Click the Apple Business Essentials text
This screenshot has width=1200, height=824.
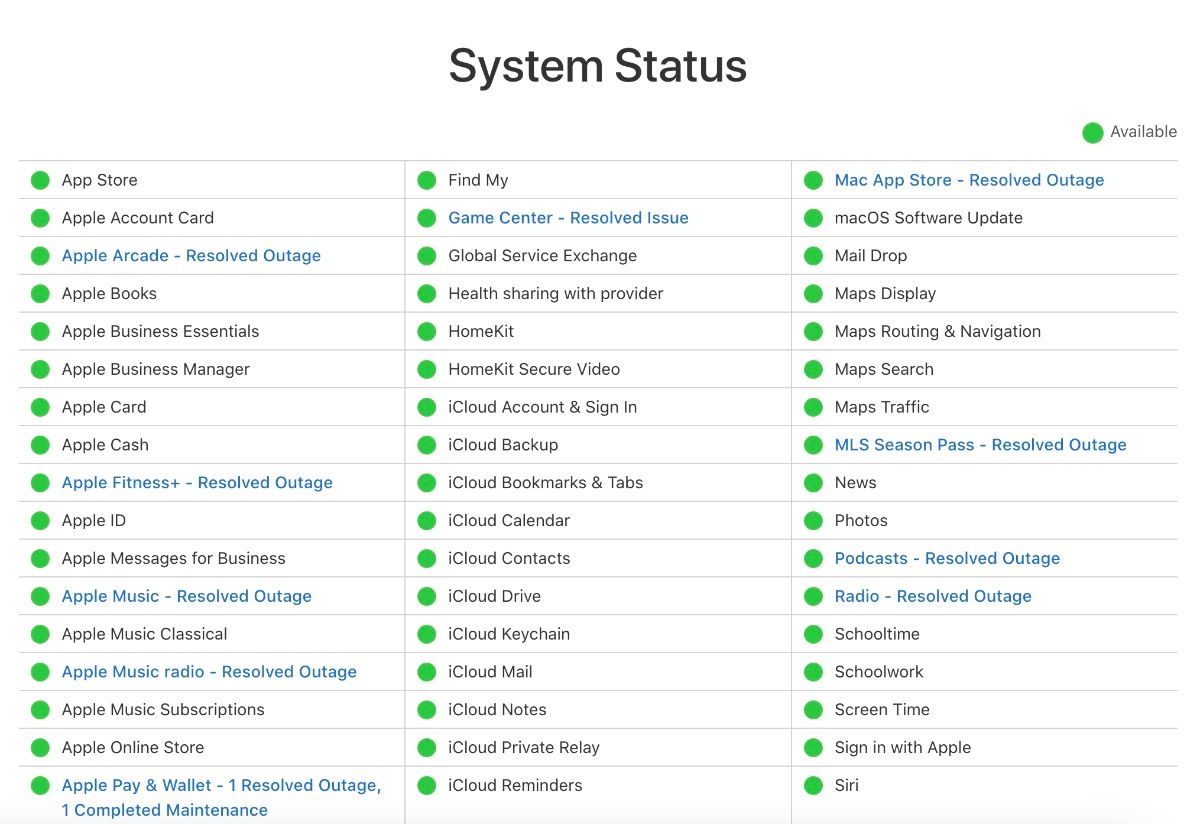coord(160,331)
